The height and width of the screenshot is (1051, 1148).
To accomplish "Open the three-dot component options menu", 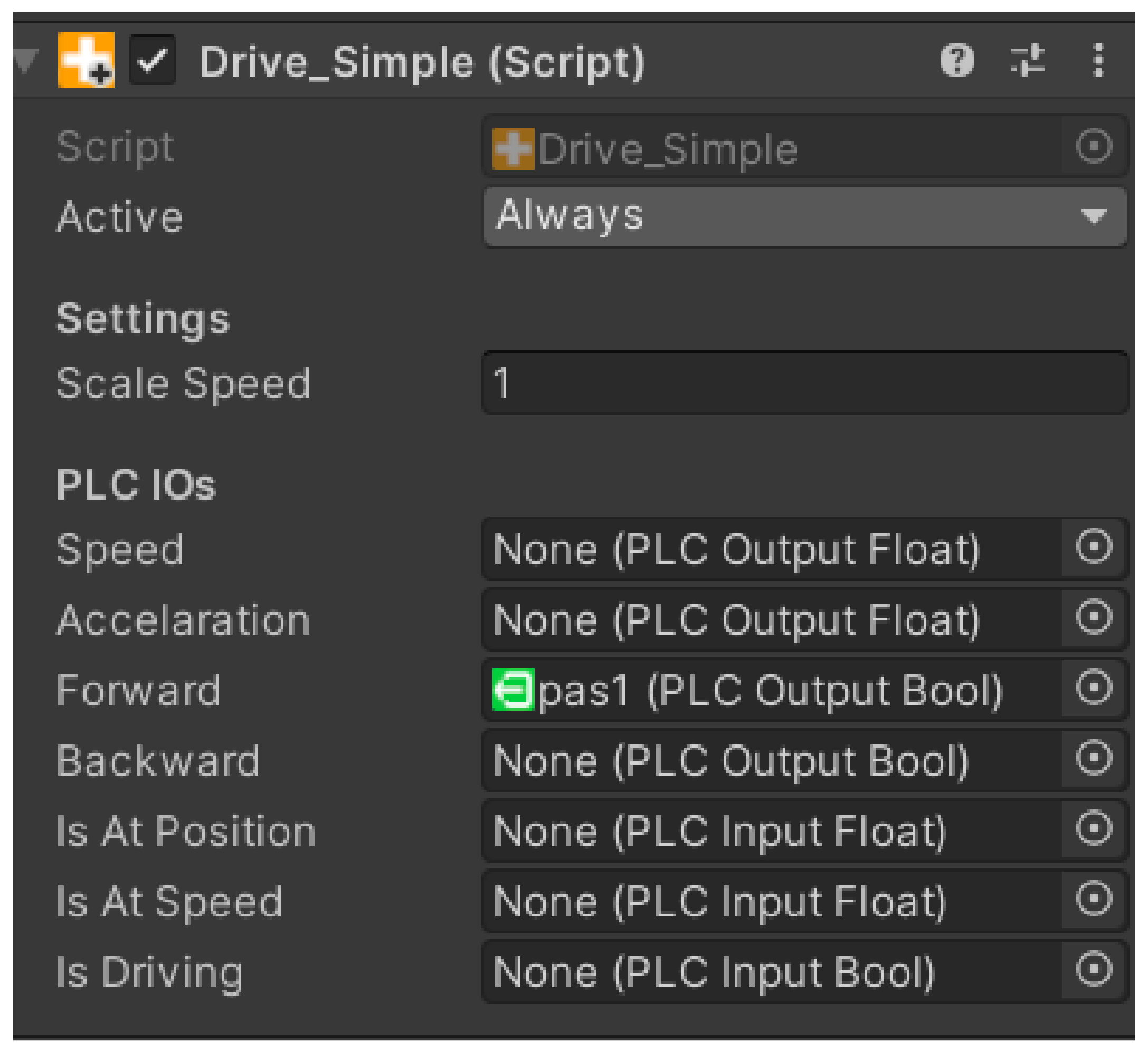I will [1098, 60].
